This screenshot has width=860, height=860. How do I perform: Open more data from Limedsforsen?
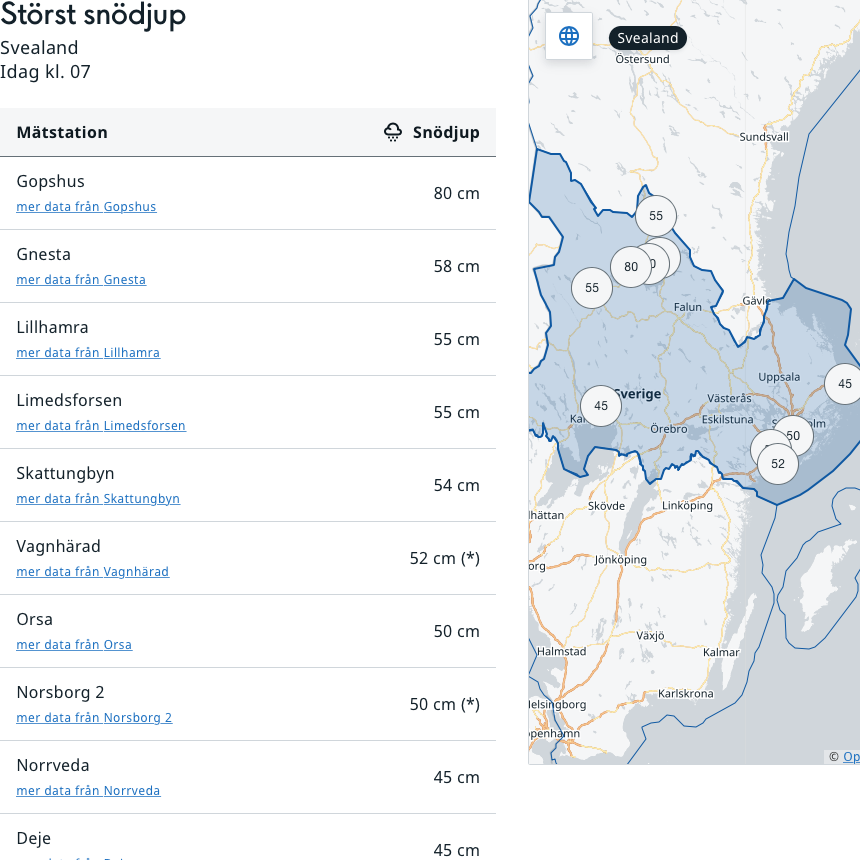coord(101,426)
